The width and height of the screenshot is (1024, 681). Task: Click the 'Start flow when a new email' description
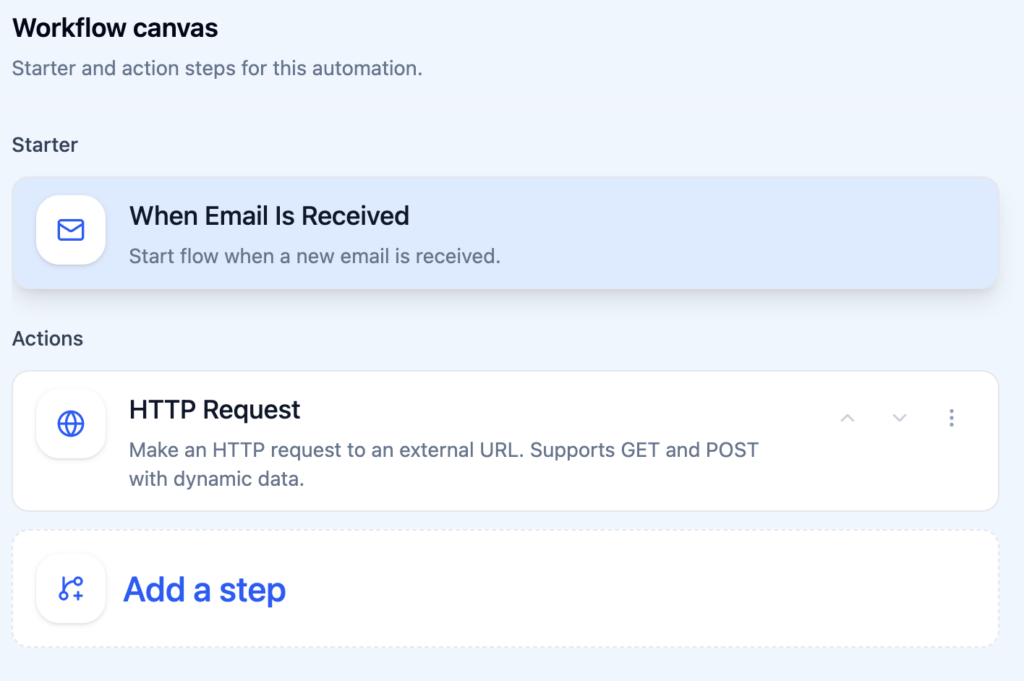[314, 256]
